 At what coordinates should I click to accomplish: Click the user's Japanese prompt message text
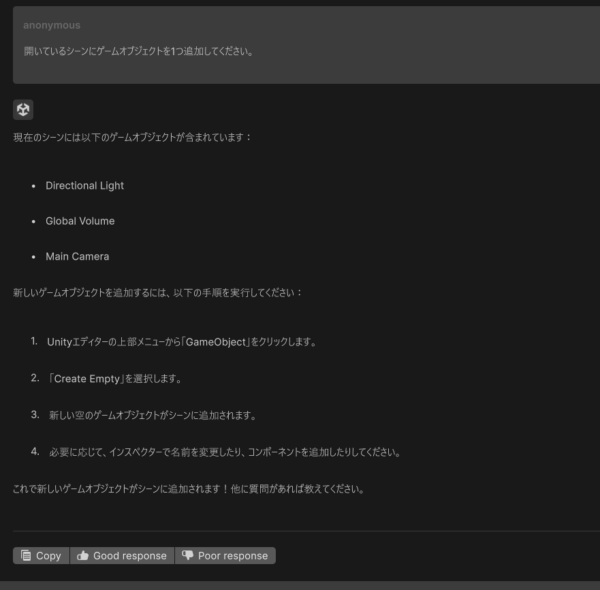click(x=138, y=51)
